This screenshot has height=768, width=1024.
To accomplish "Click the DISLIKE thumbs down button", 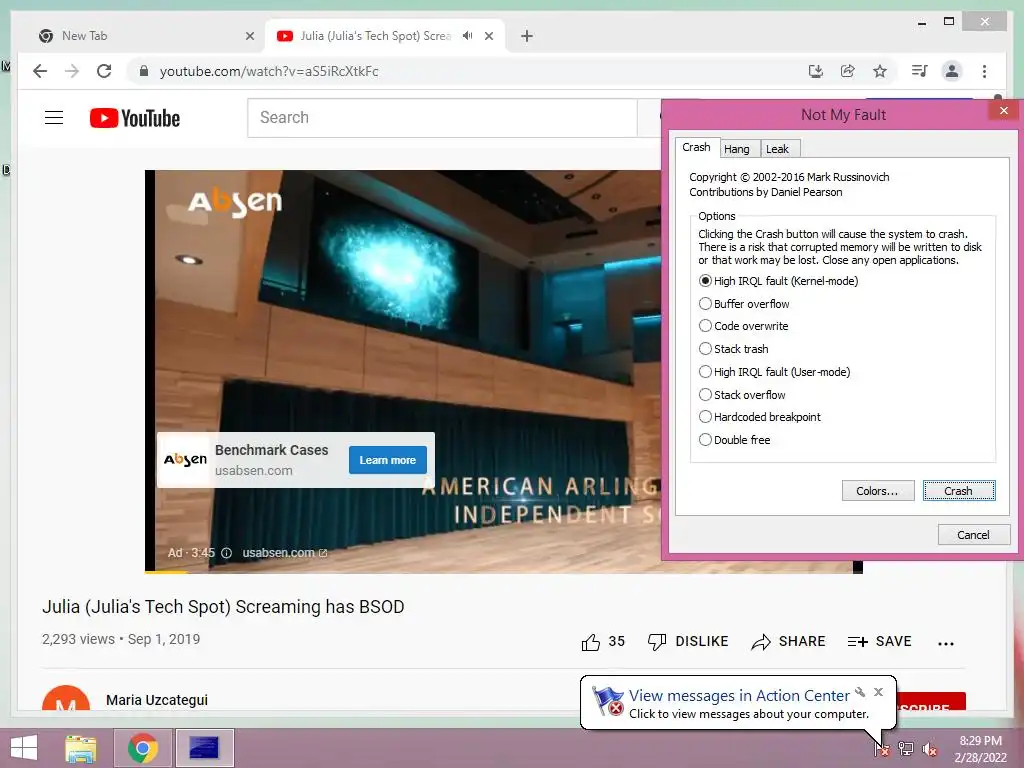I will pos(688,641).
